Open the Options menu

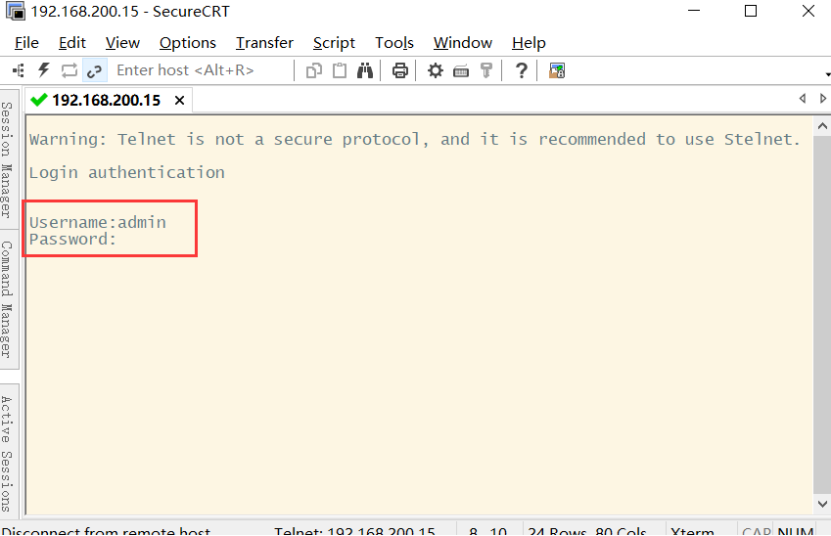coord(188,42)
